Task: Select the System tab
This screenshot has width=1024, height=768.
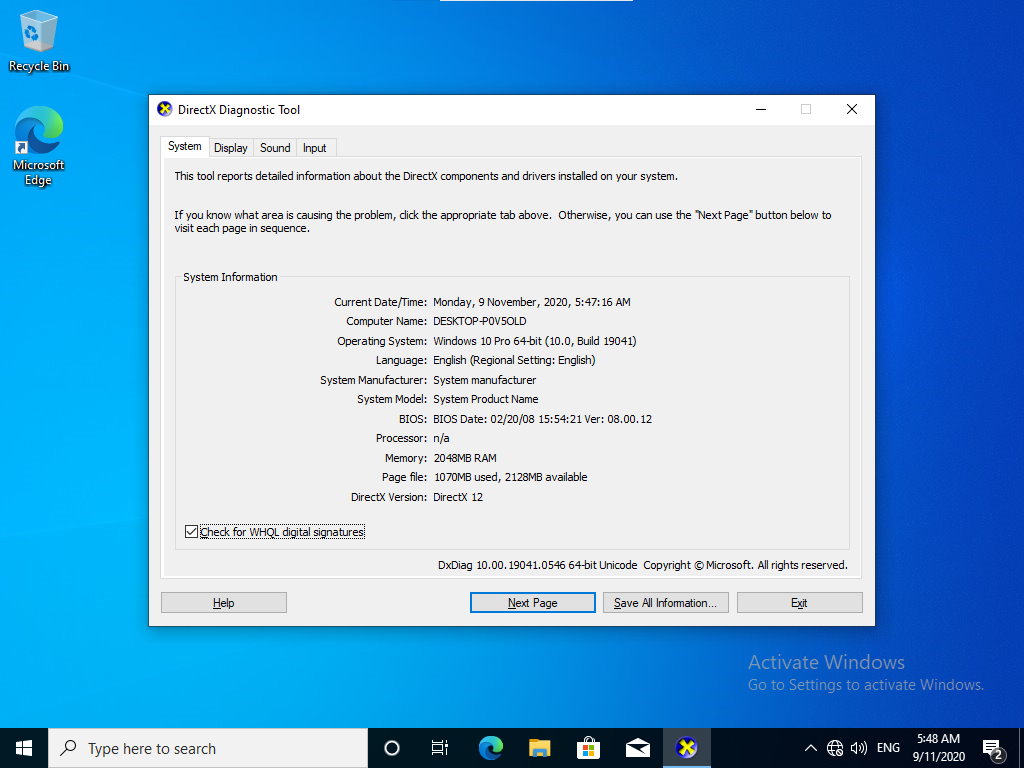Action: coord(185,146)
